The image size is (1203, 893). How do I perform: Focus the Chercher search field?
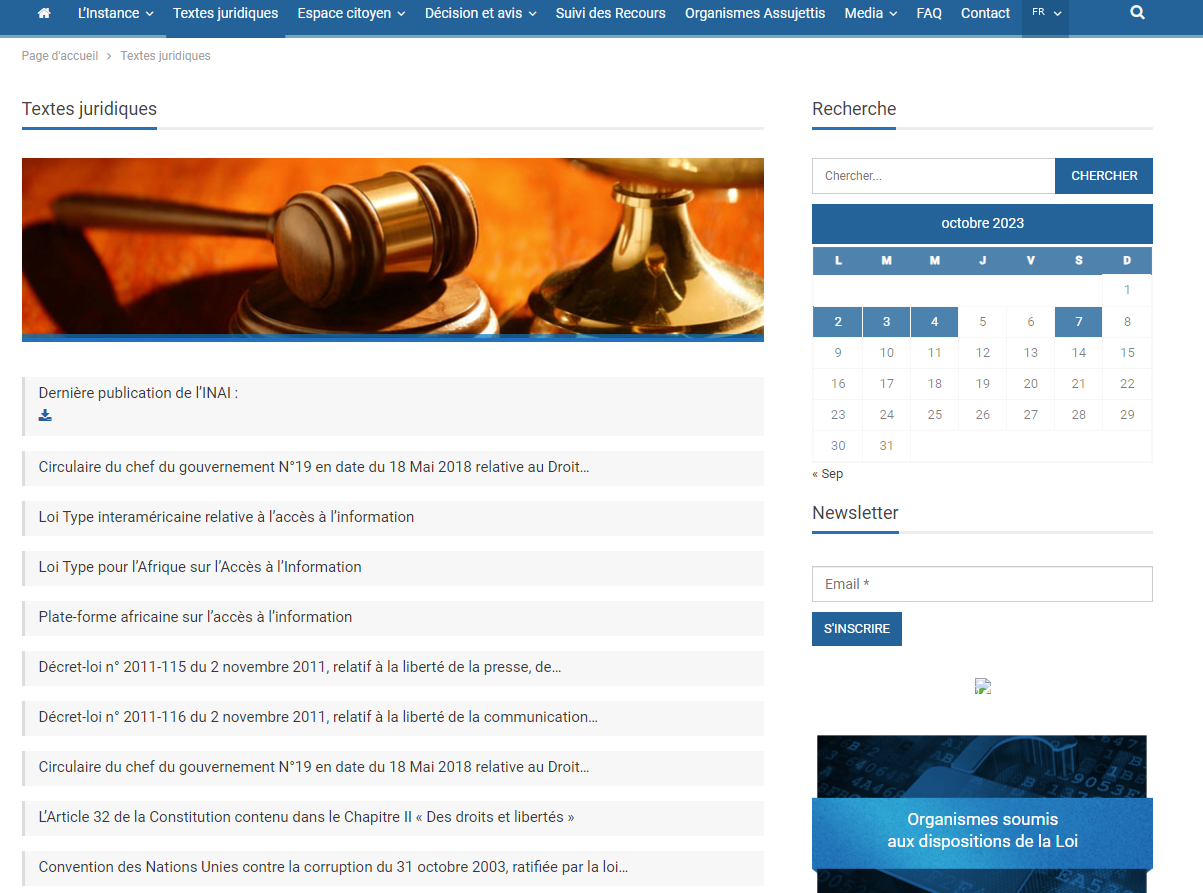point(933,176)
